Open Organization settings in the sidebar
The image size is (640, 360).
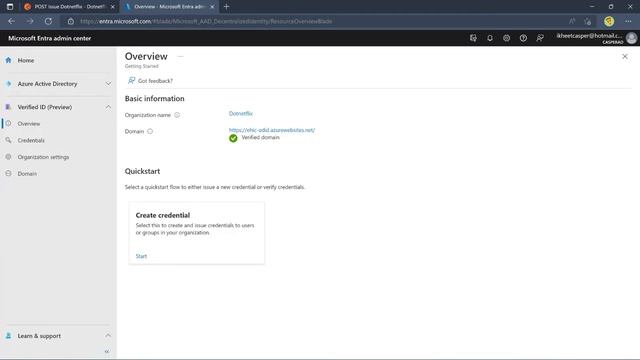coord(43,157)
